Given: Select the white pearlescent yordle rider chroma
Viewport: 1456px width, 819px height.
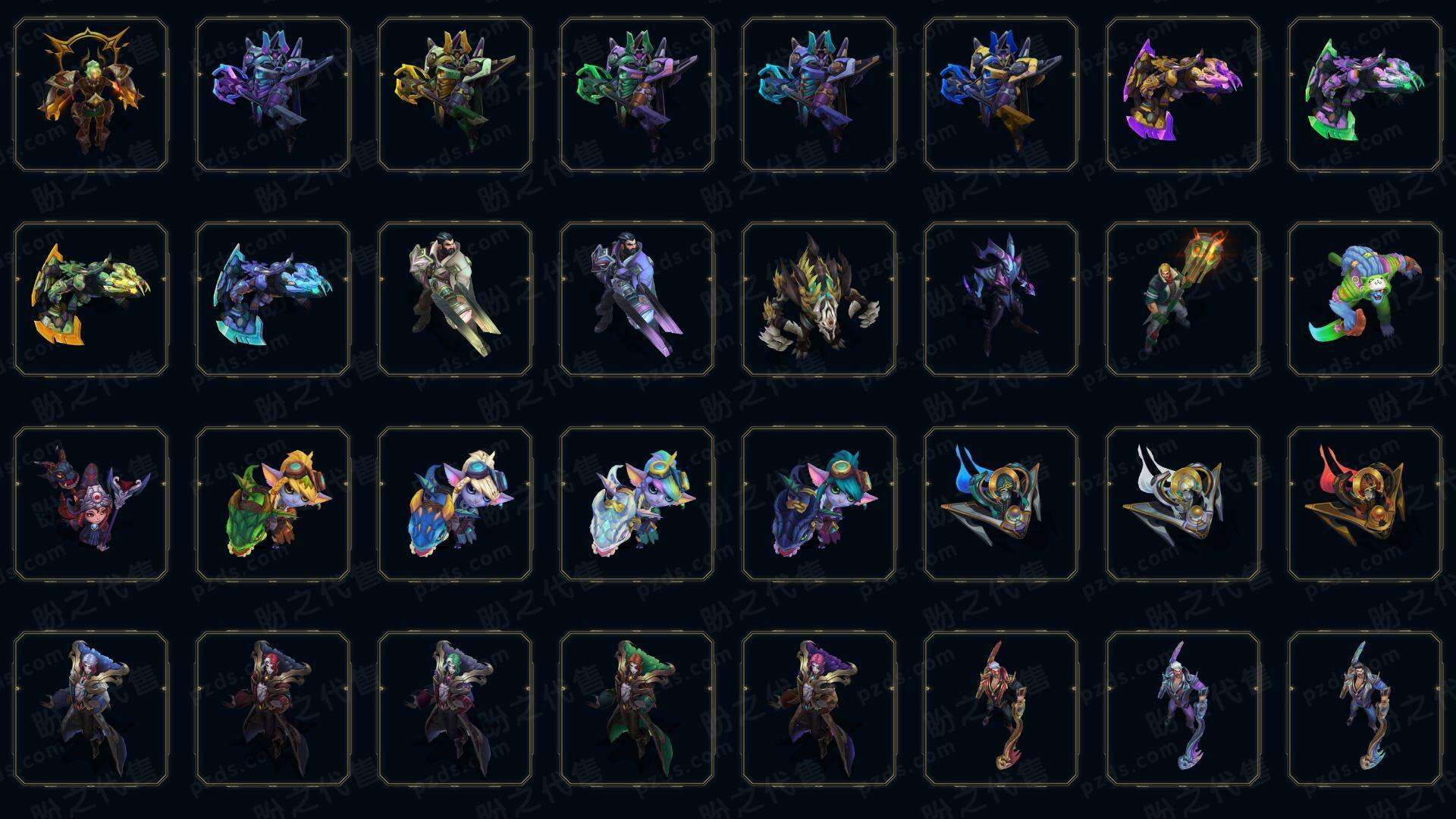Looking at the screenshot, I should pyautogui.click(x=637, y=504).
